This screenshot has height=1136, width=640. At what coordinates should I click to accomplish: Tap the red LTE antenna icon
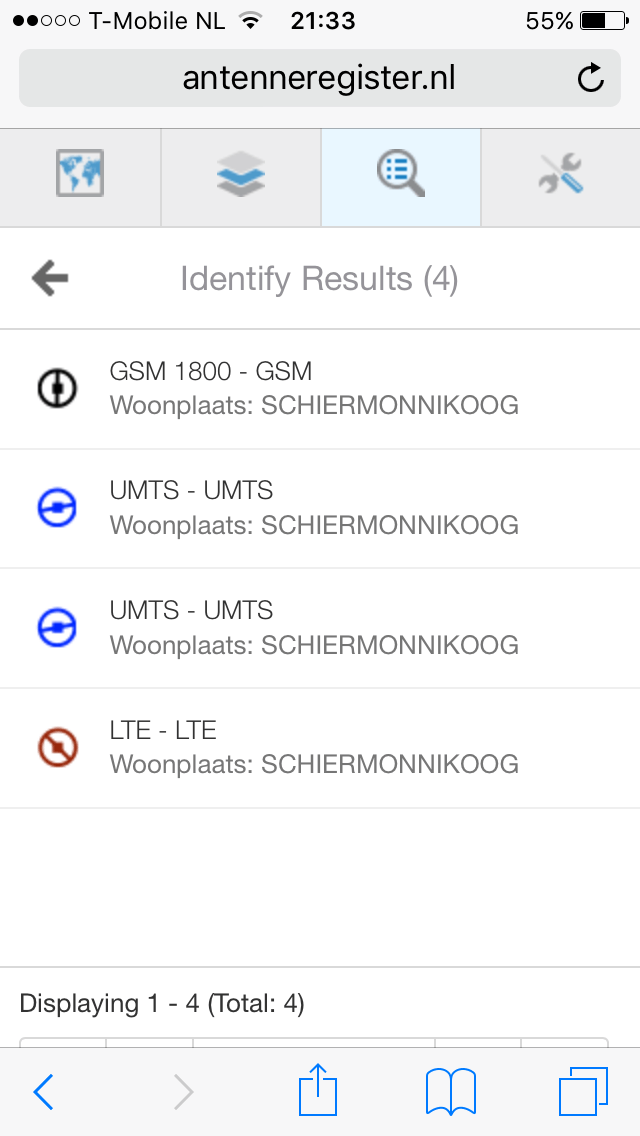point(57,747)
